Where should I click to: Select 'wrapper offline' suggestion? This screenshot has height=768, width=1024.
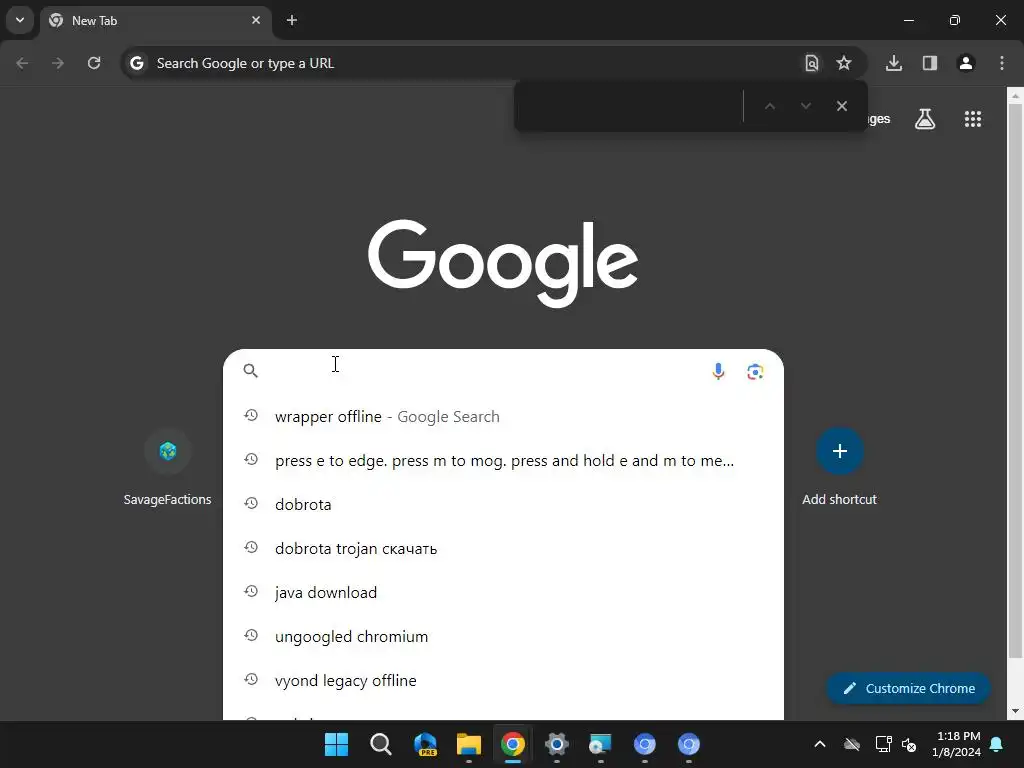503,417
